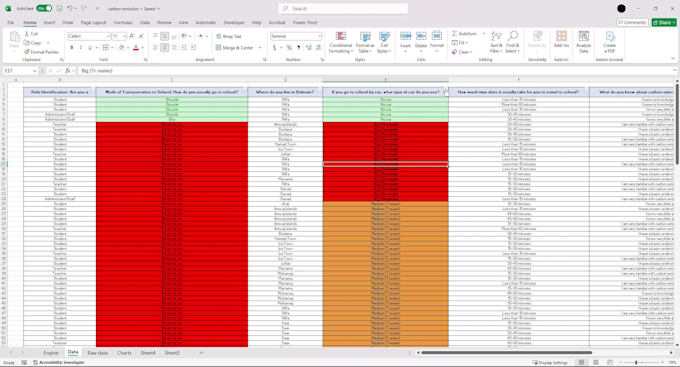Image resolution: width=680 pixels, height=367 pixels.
Task: Open the font size dropdown
Action: coord(124,36)
